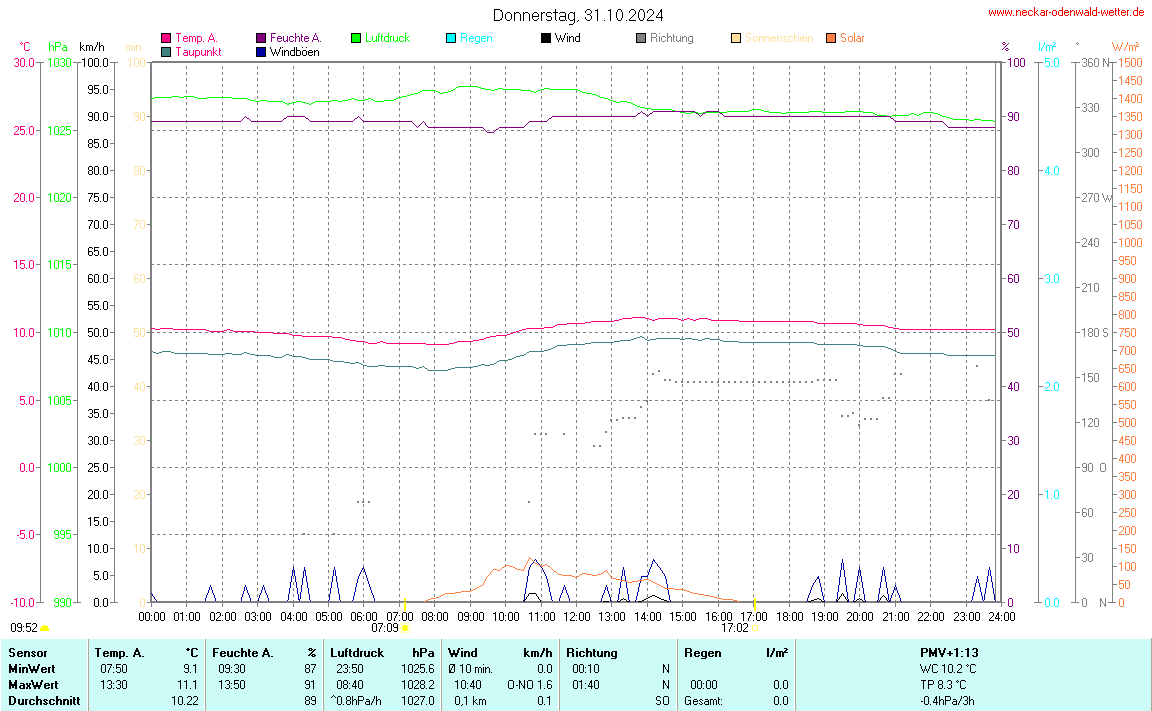
Task: Click the PMV+1:13 text
Action: pos(949,652)
